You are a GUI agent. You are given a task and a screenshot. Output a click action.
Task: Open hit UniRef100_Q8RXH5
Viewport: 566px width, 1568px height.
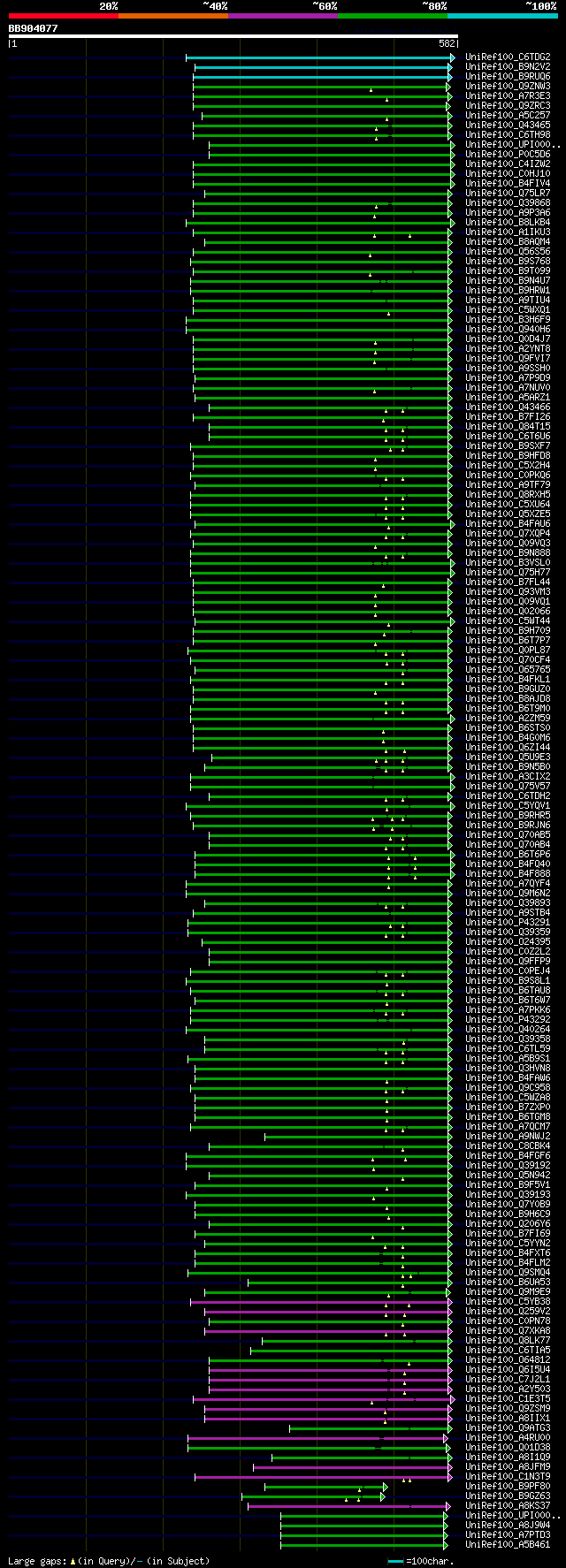(x=508, y=494)
